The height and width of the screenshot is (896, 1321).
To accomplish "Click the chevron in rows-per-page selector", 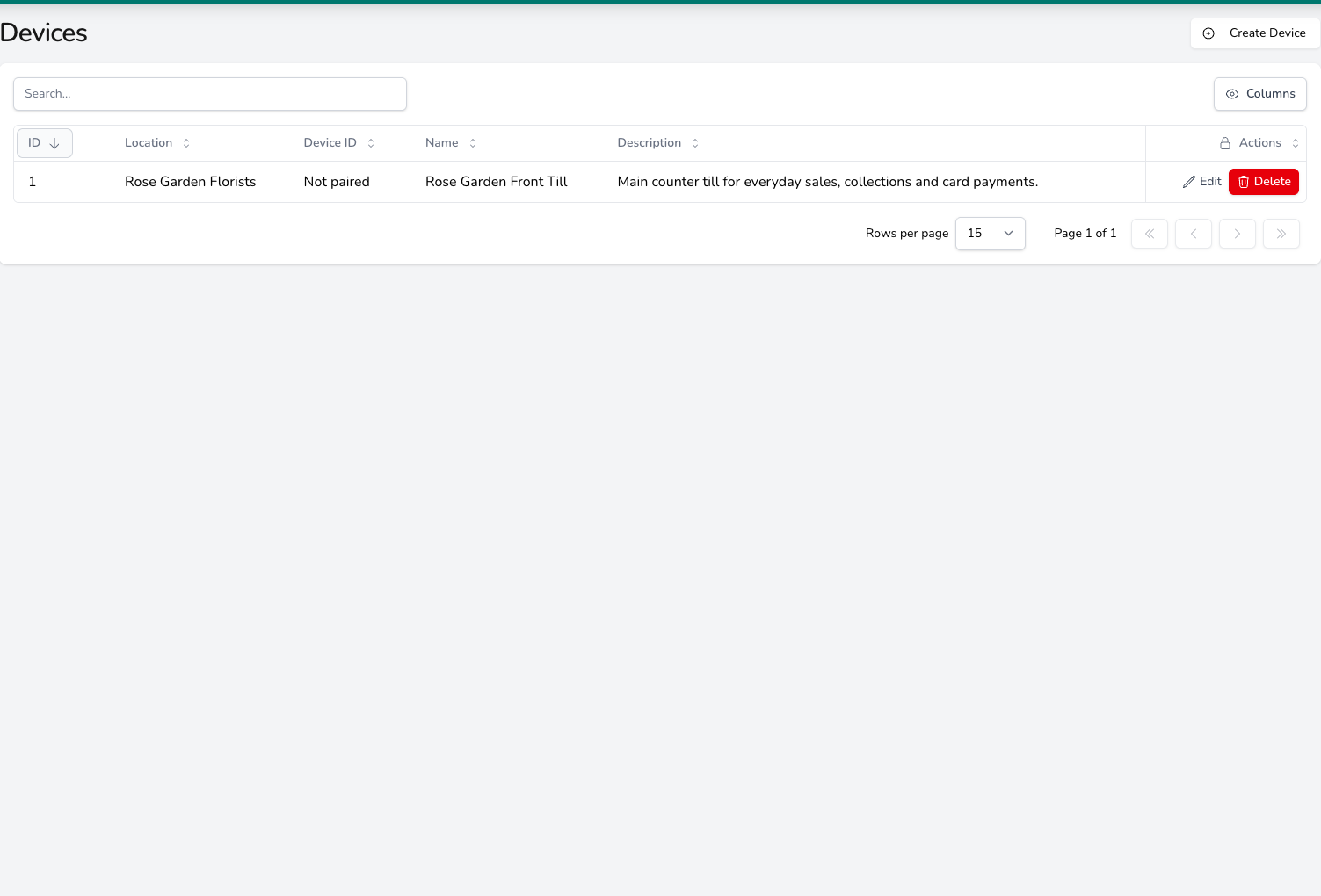I will pyautogui.click(x=1009, y=234).
